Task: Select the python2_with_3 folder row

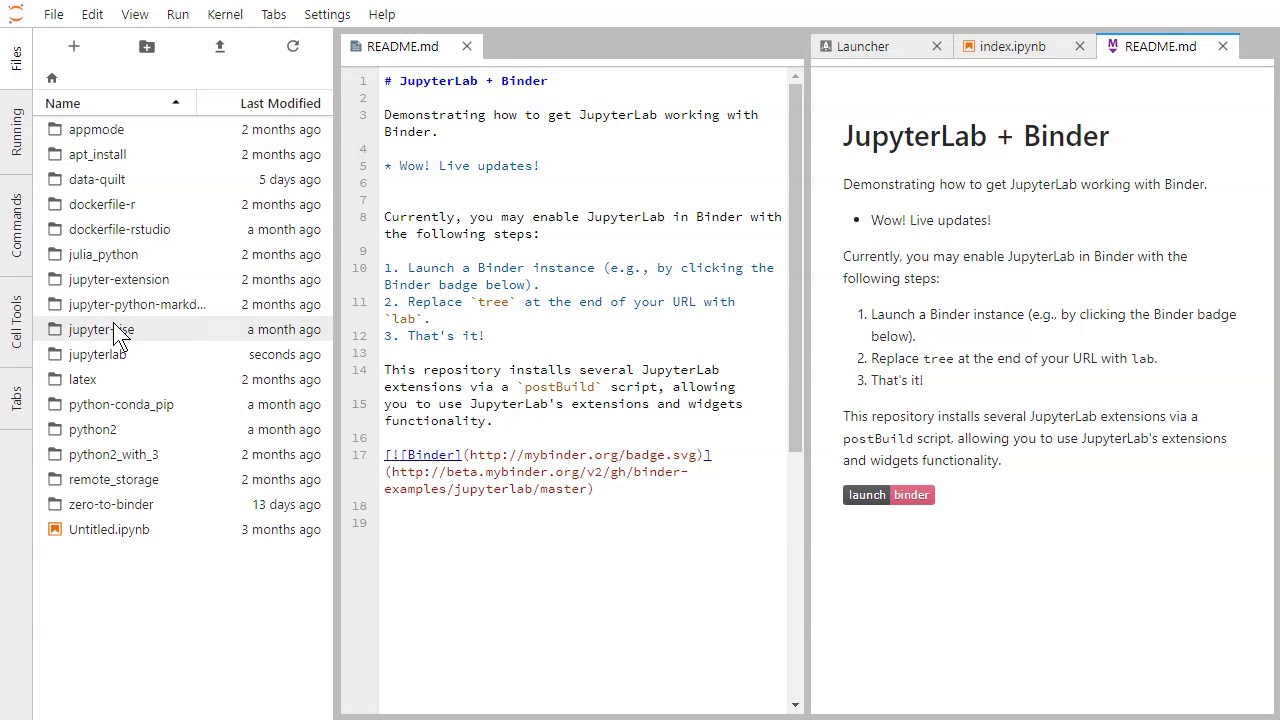Action: (x=185, y=454)
